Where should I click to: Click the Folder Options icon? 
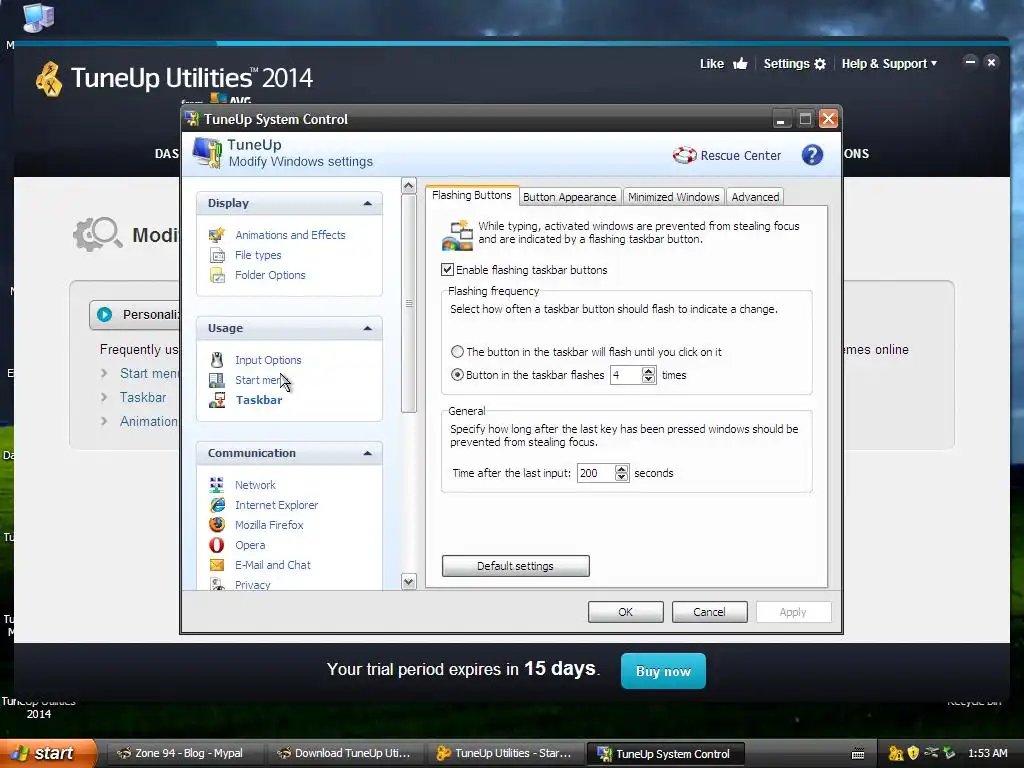click(x=217, y=276)
